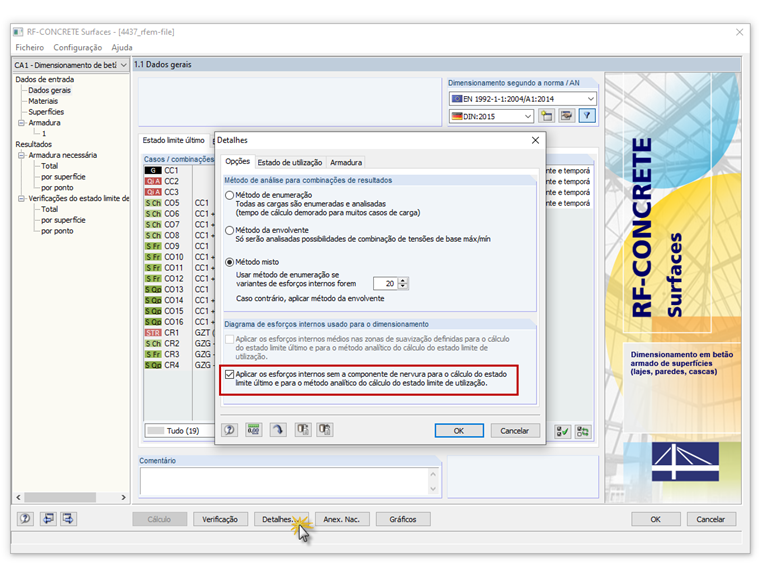760x570 pixels.
Task: Go to previous table with left arrow icon
Action: point(48,519)
